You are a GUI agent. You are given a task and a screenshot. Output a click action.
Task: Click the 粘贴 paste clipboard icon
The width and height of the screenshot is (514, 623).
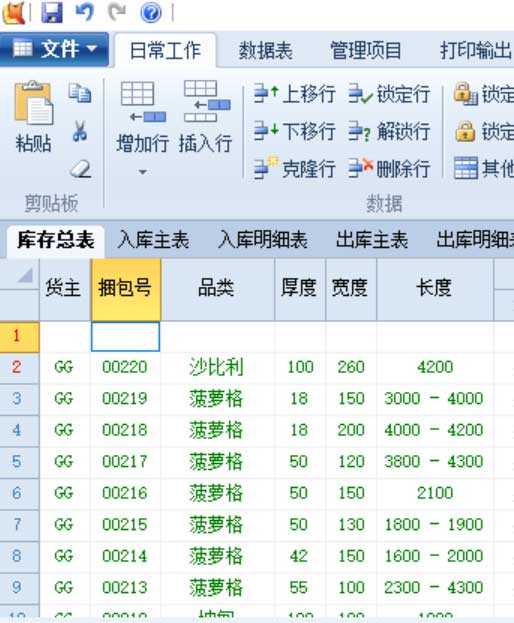coord(33,103)
